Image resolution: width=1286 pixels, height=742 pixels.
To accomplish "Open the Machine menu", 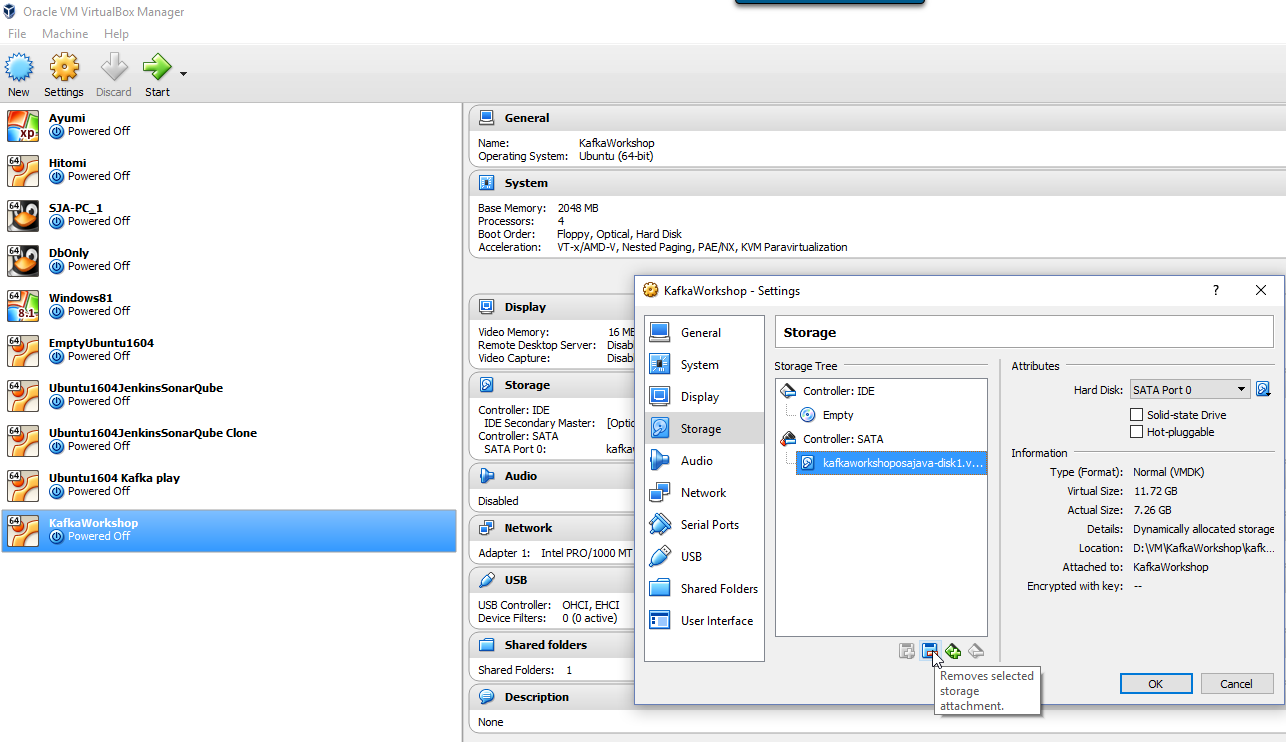I will point(65,34).
